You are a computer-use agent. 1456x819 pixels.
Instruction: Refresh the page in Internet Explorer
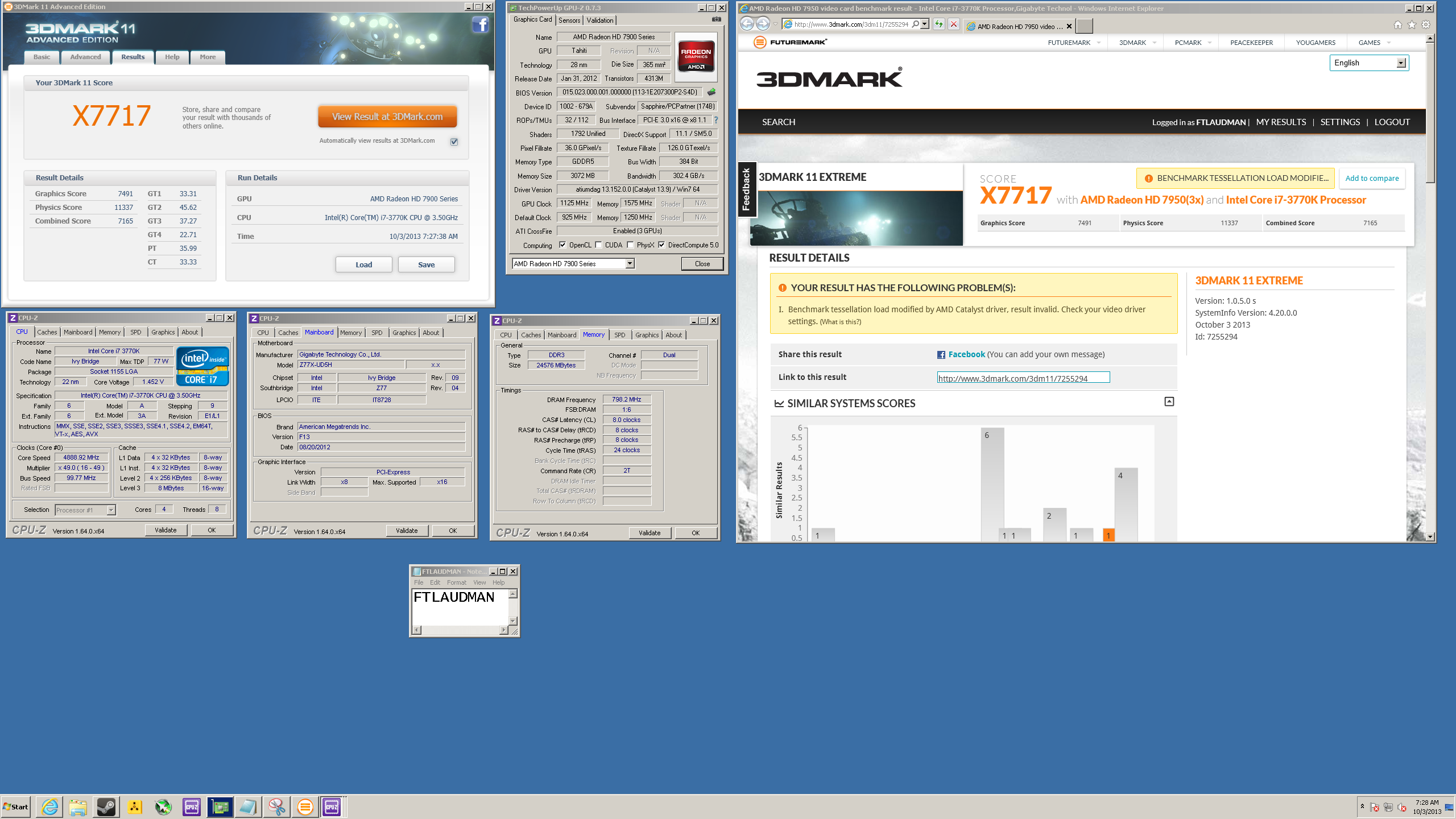coord(939,24)
